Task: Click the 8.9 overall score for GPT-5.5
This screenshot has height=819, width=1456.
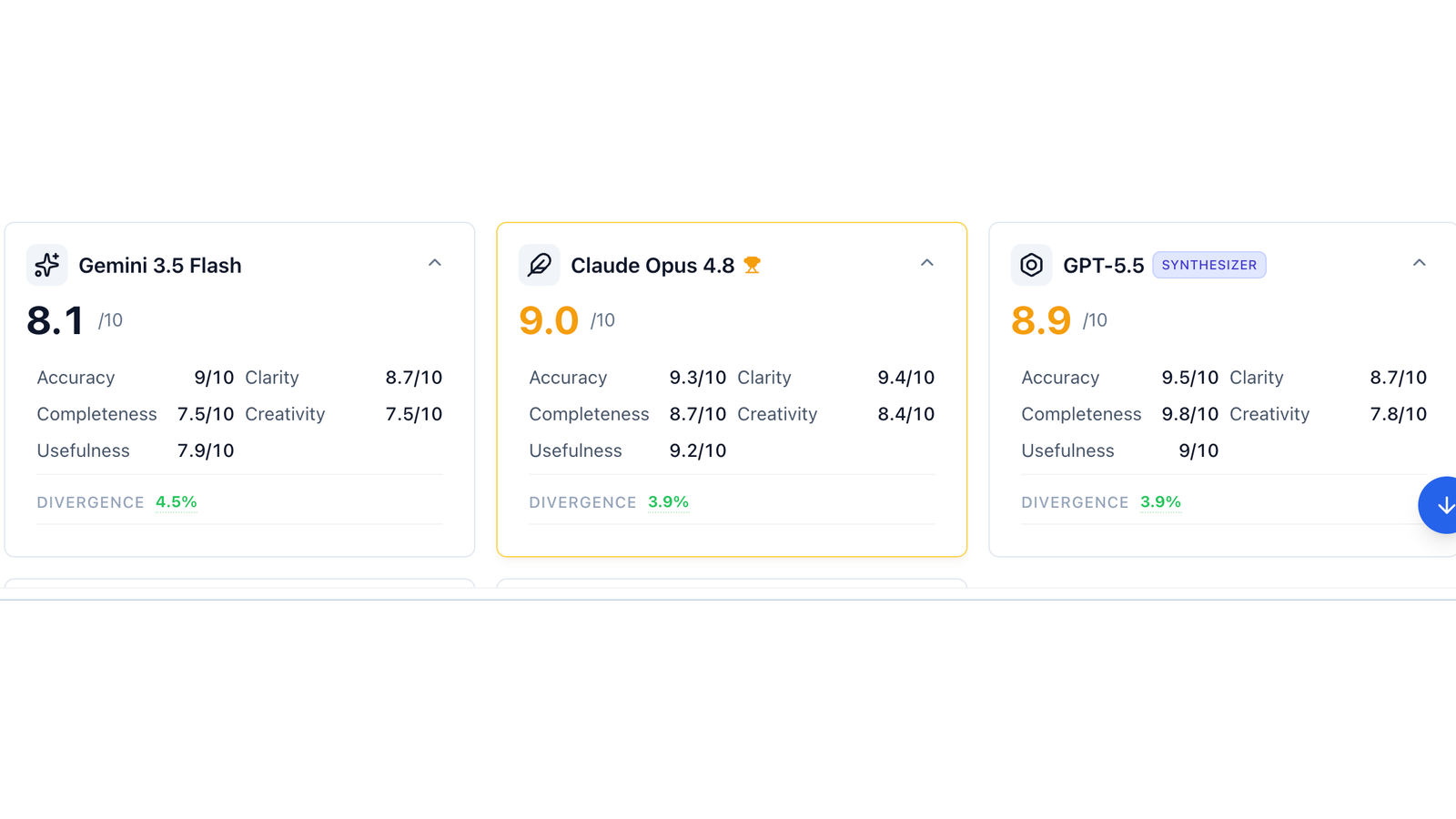Action: coord(1041,320)
